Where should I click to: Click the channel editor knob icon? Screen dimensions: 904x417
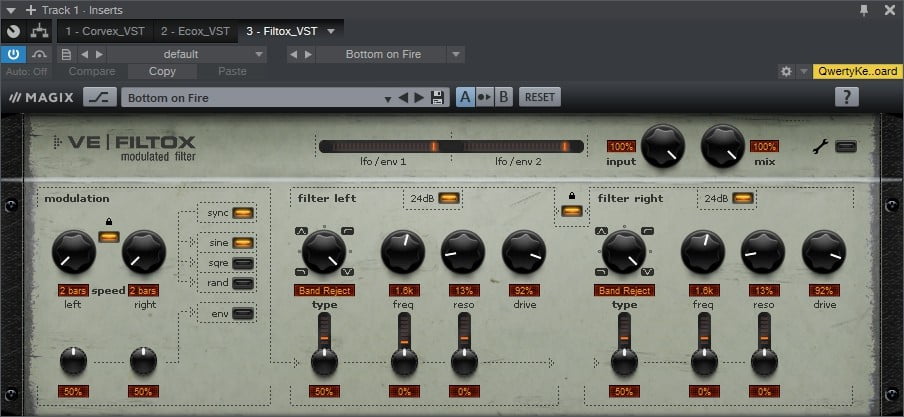[13, 31]
